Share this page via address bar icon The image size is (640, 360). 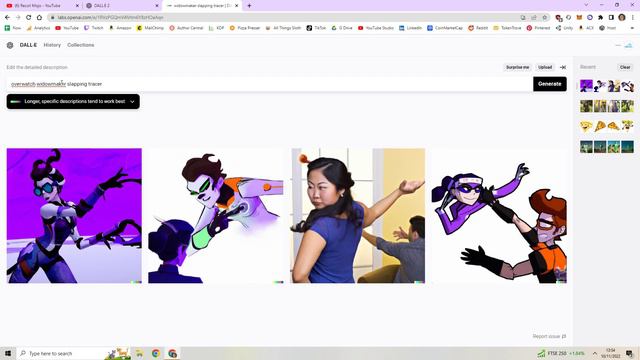(534, 18)
